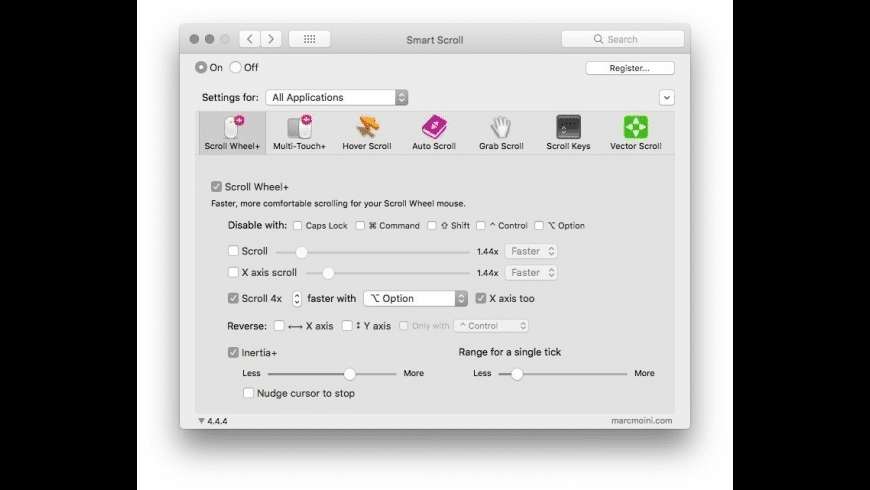Open the All Applications dropdown
This screenshot has width=870, height=490.
tap(337, 98)
